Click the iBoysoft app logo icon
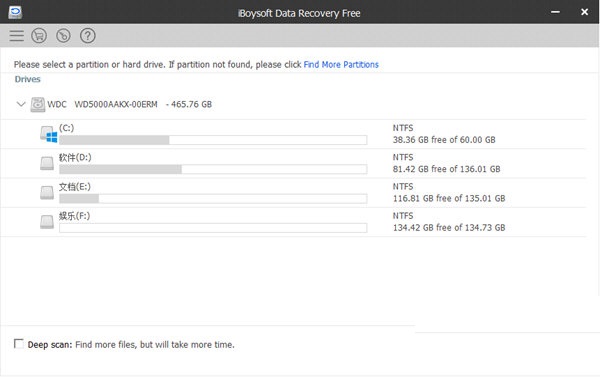The width and height of the screenshot is (600, 377). pos(15,12)
